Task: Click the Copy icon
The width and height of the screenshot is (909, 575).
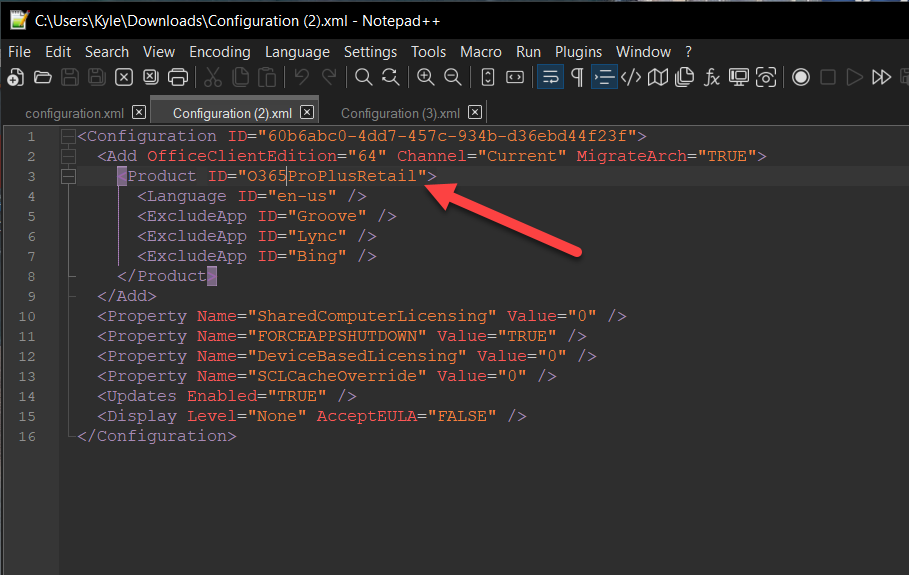Action: [x=240, y=77]
